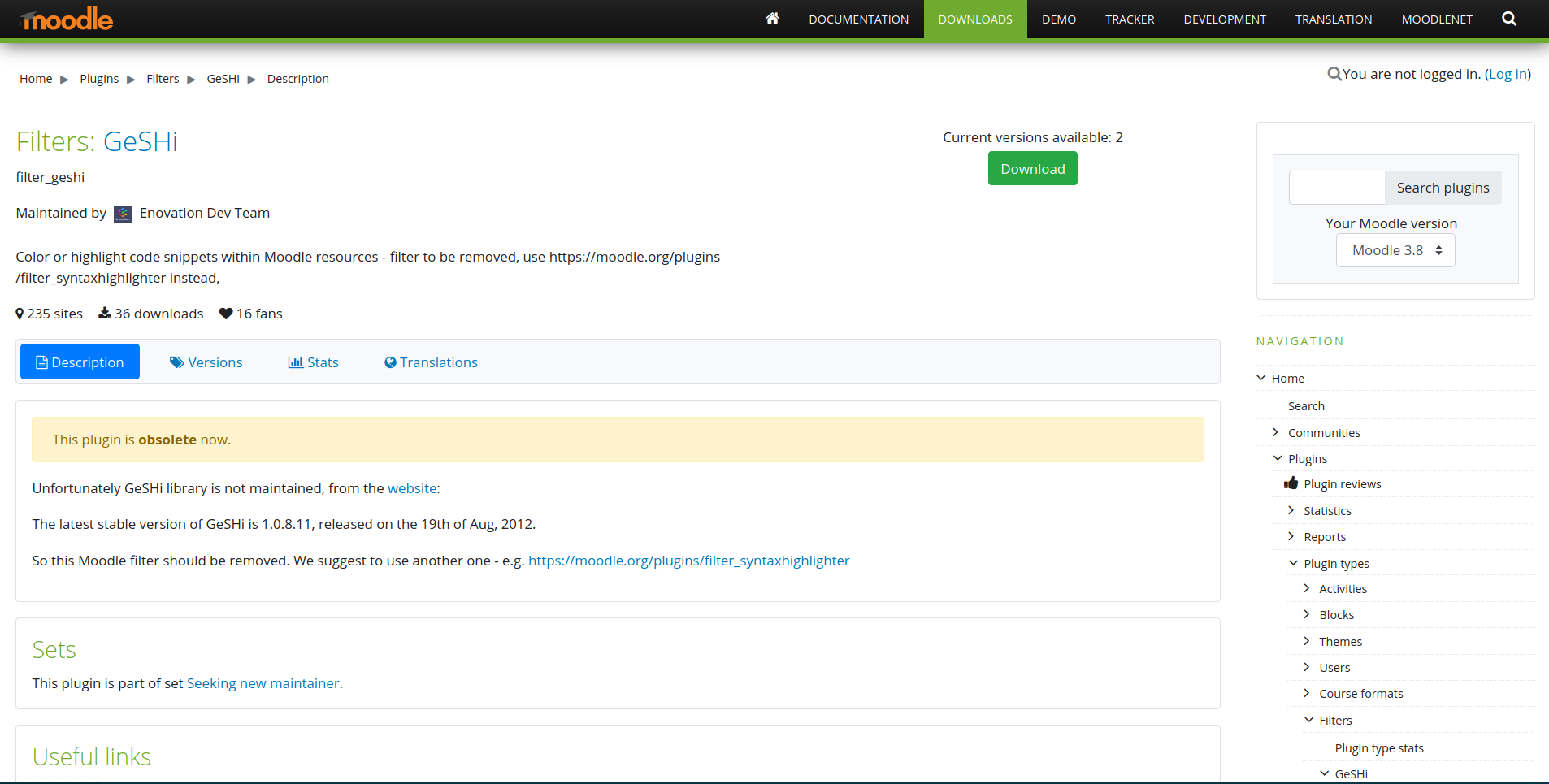Open Course formats navigation link
Viewport: 1549px width, 784px height.
[1361, 694]
